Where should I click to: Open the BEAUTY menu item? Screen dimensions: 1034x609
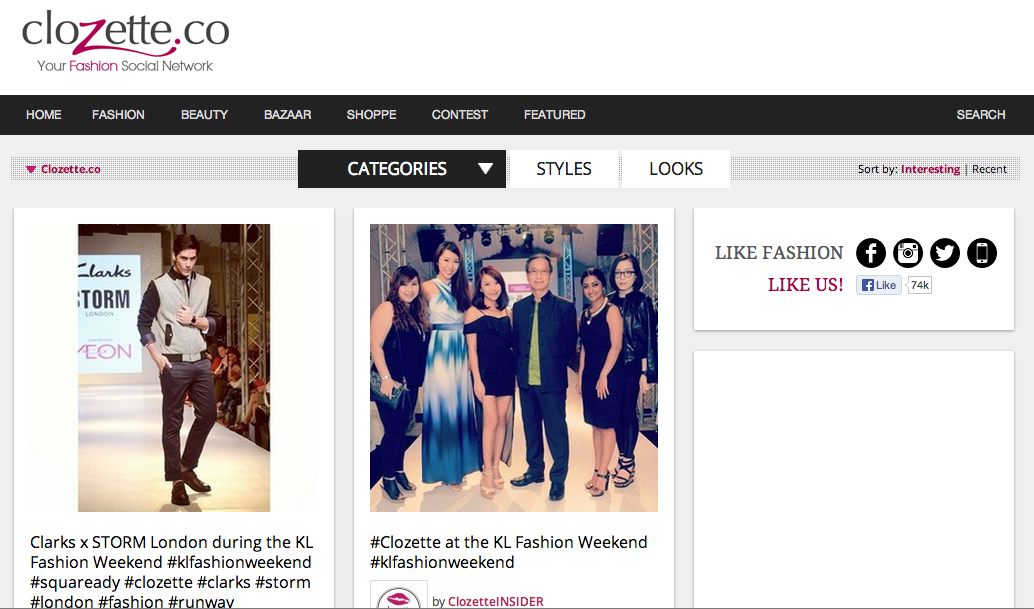tap(204, 115)
